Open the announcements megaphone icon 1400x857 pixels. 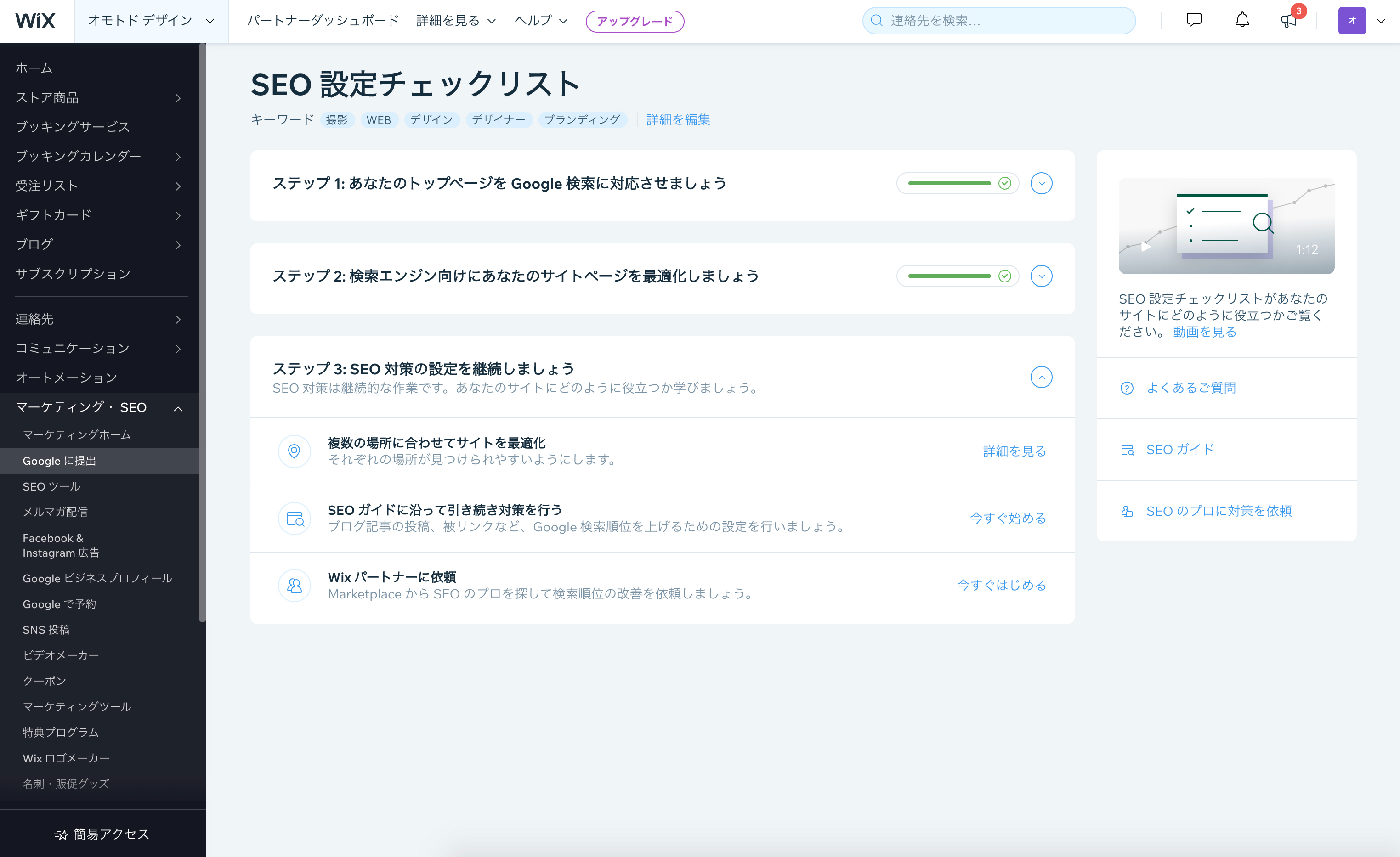tap(1288, 21)
